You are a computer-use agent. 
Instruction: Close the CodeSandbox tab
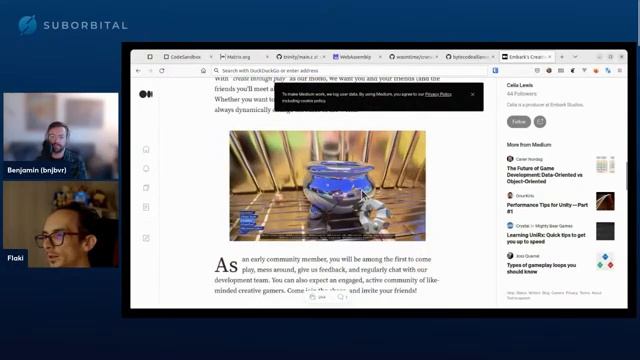pyautogui.click(x=211, y=57)
